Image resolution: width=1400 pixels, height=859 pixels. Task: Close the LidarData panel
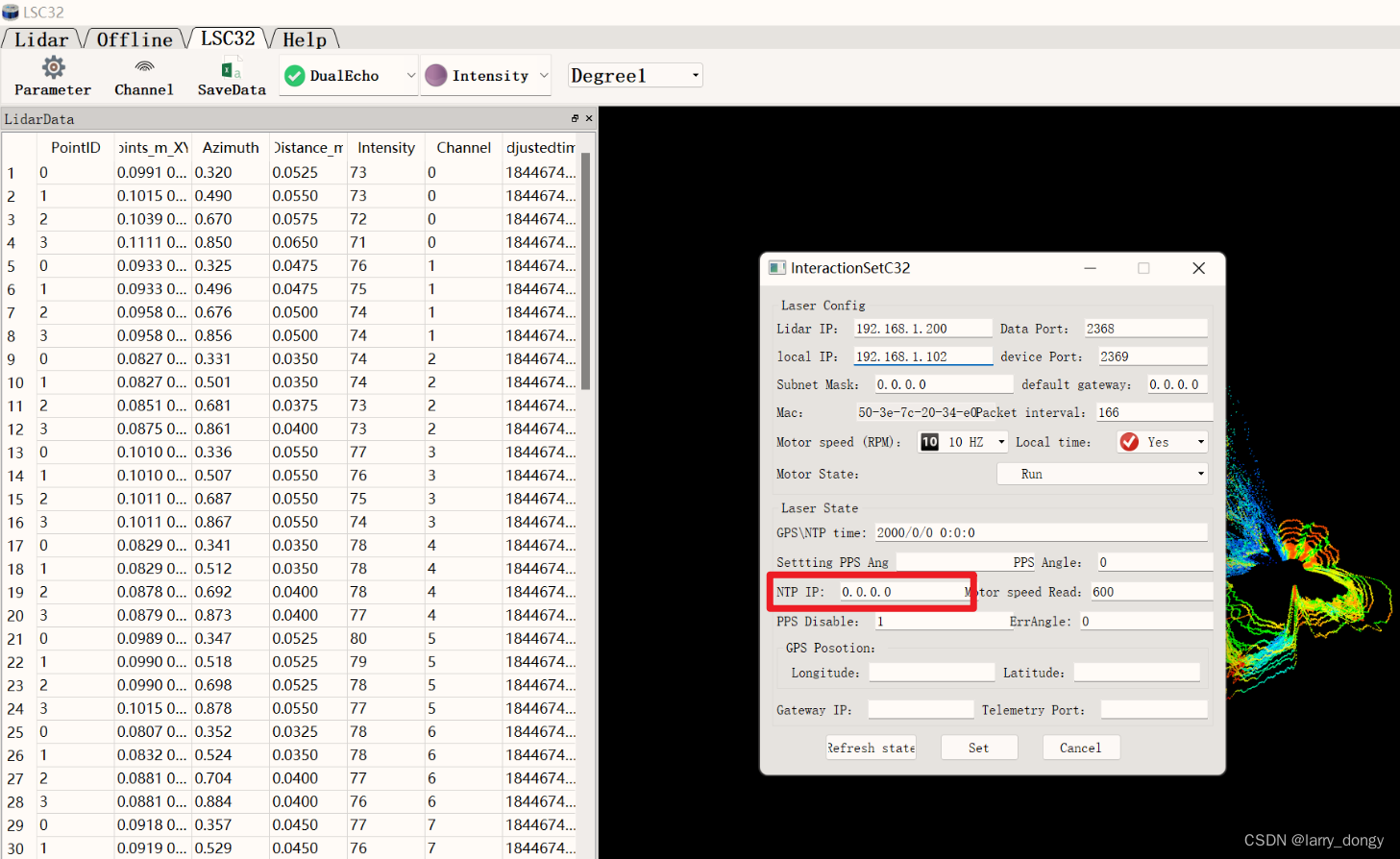click(589, 118)
